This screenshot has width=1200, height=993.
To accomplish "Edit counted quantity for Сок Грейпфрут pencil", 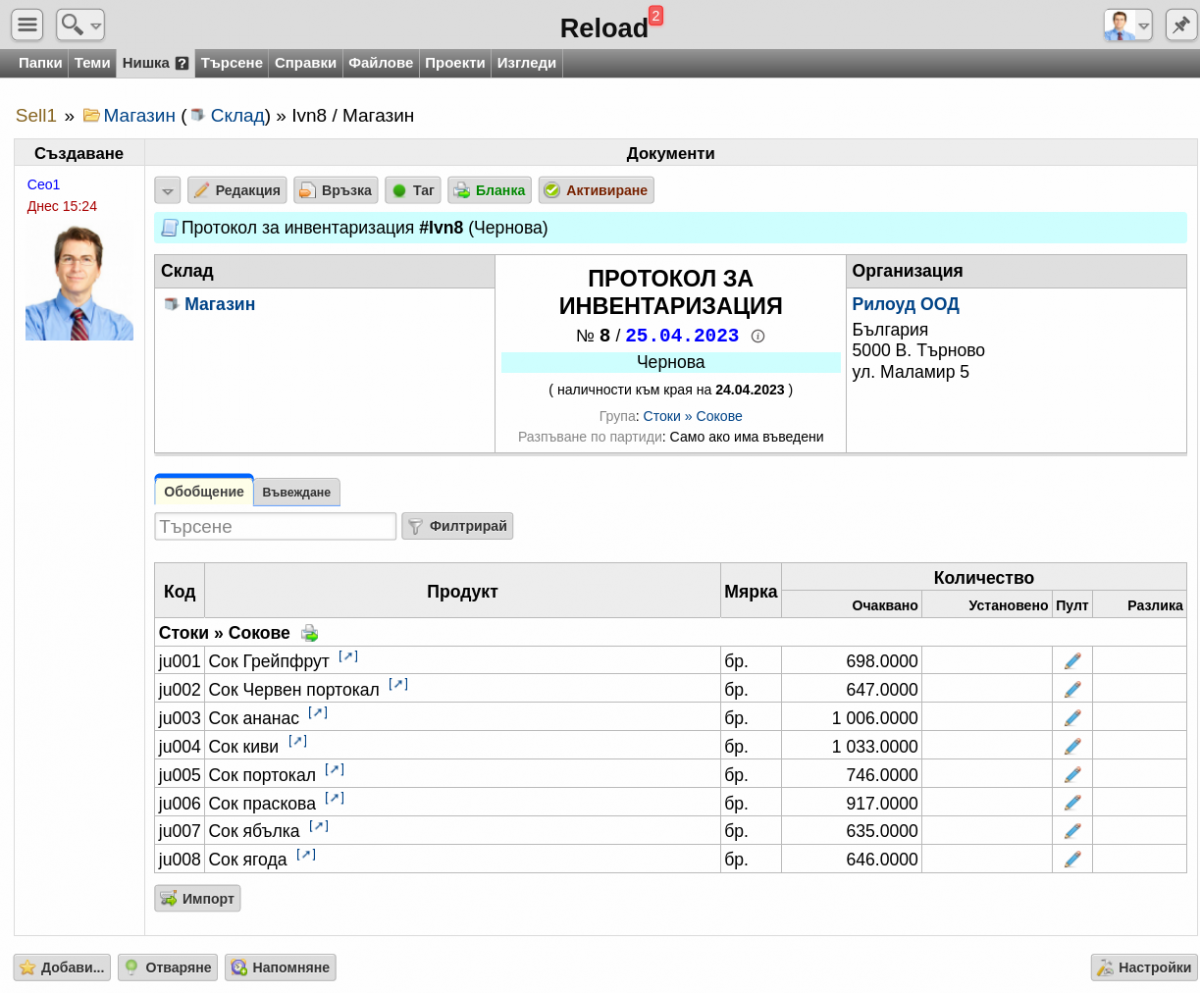I will point(1072,661).
